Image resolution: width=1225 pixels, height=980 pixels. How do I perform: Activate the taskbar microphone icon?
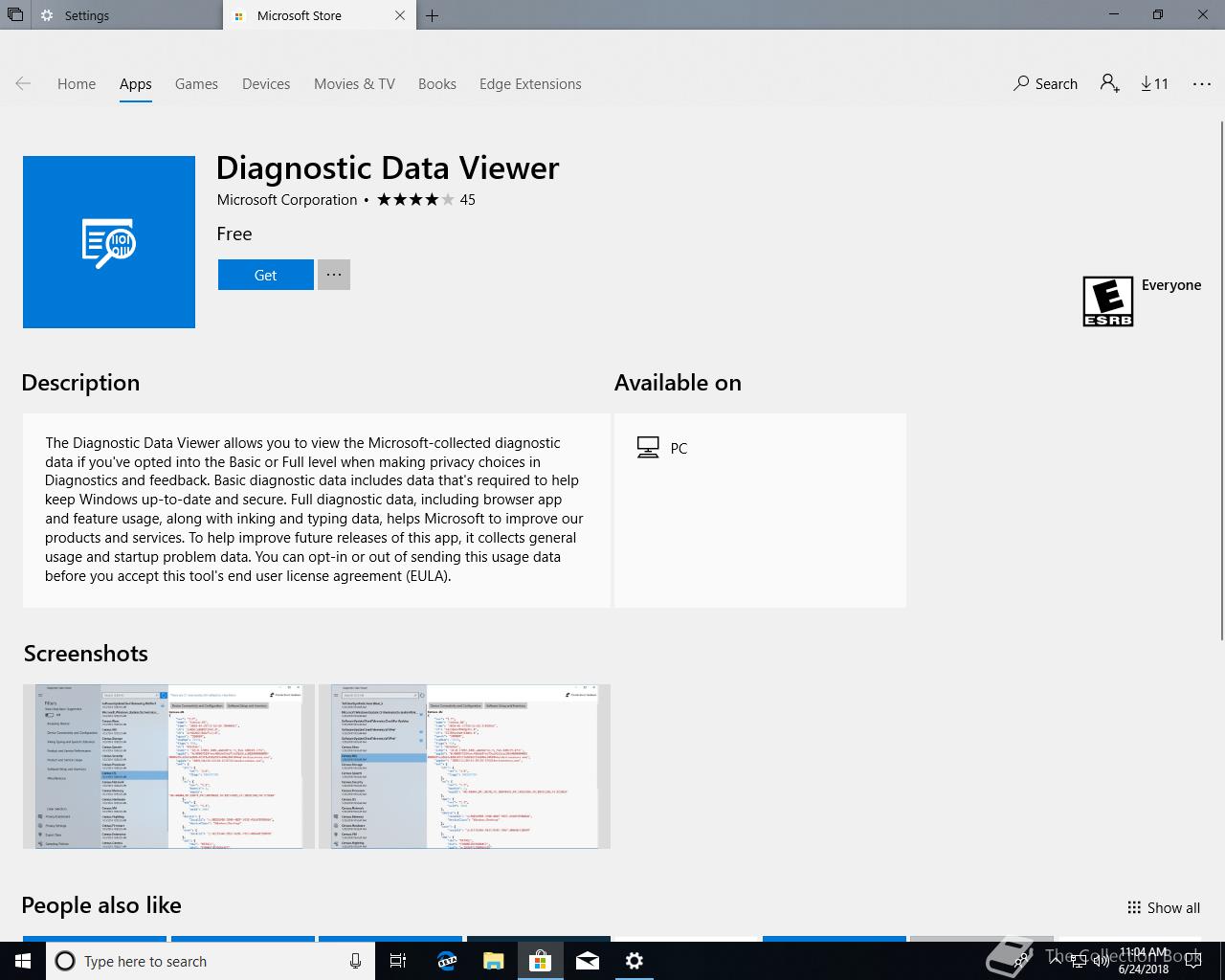tap(355, 961)
